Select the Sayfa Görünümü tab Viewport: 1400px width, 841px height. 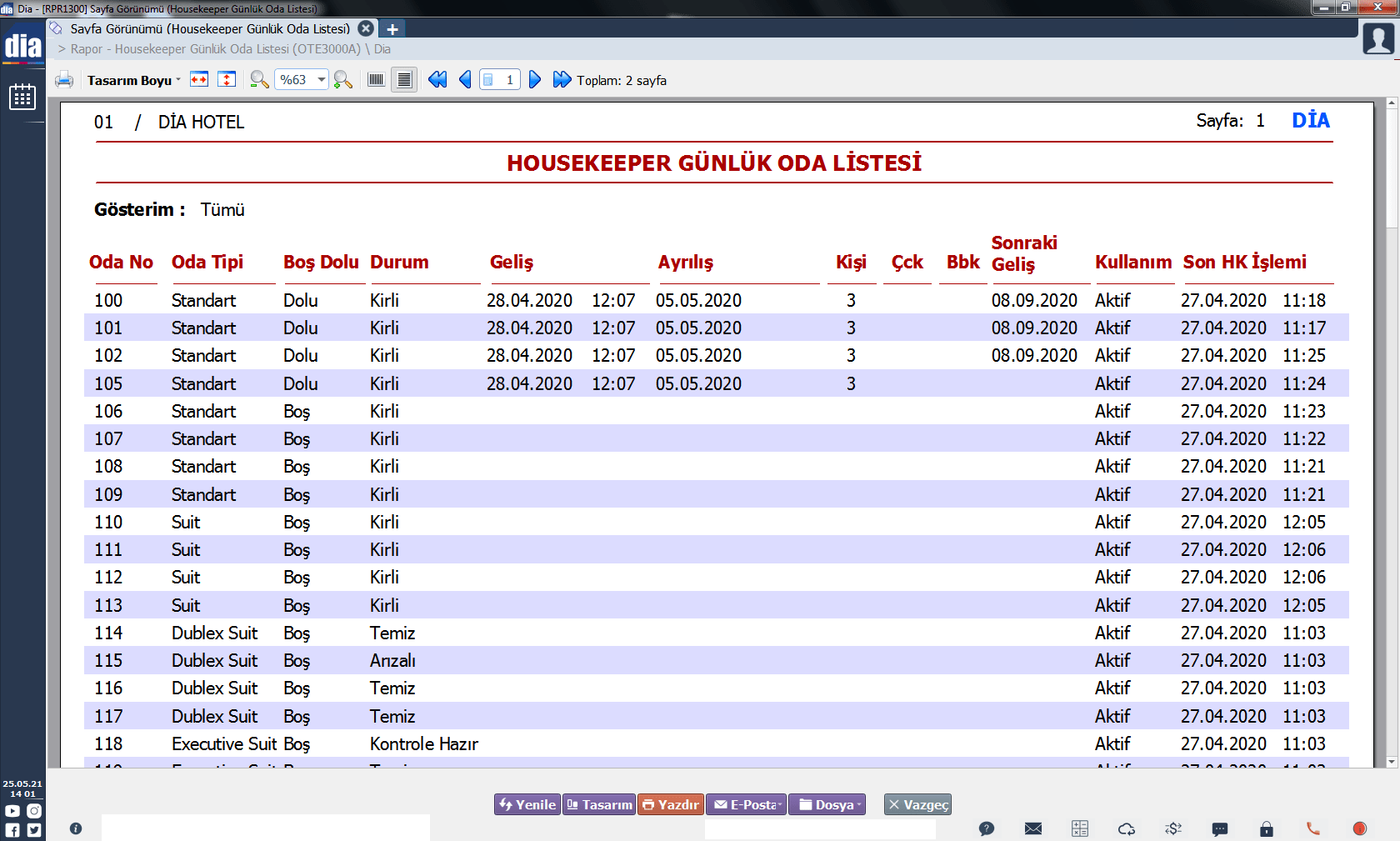tap(210, 28)
